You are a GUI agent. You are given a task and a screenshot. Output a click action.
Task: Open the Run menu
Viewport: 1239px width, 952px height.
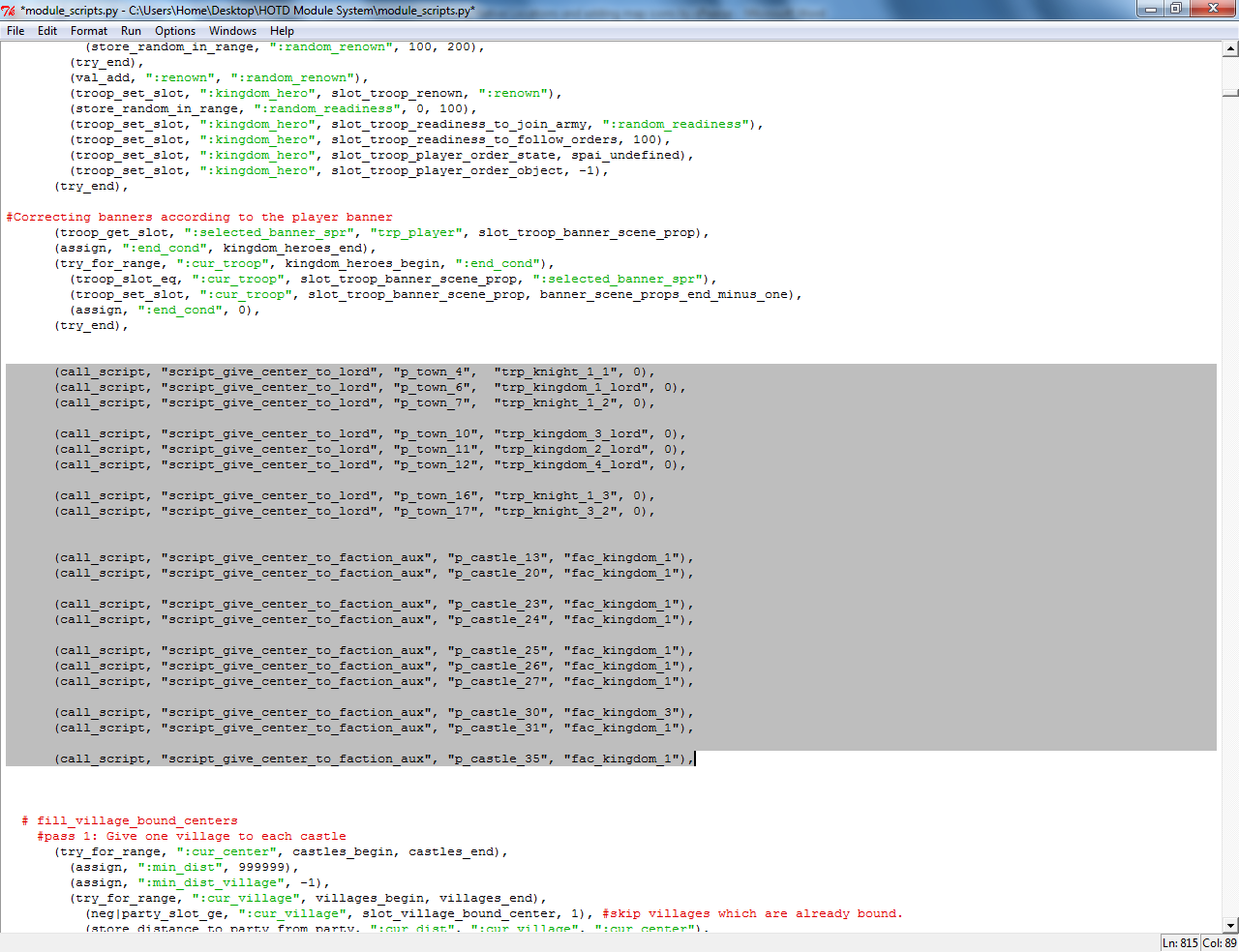tap(131, 31)
